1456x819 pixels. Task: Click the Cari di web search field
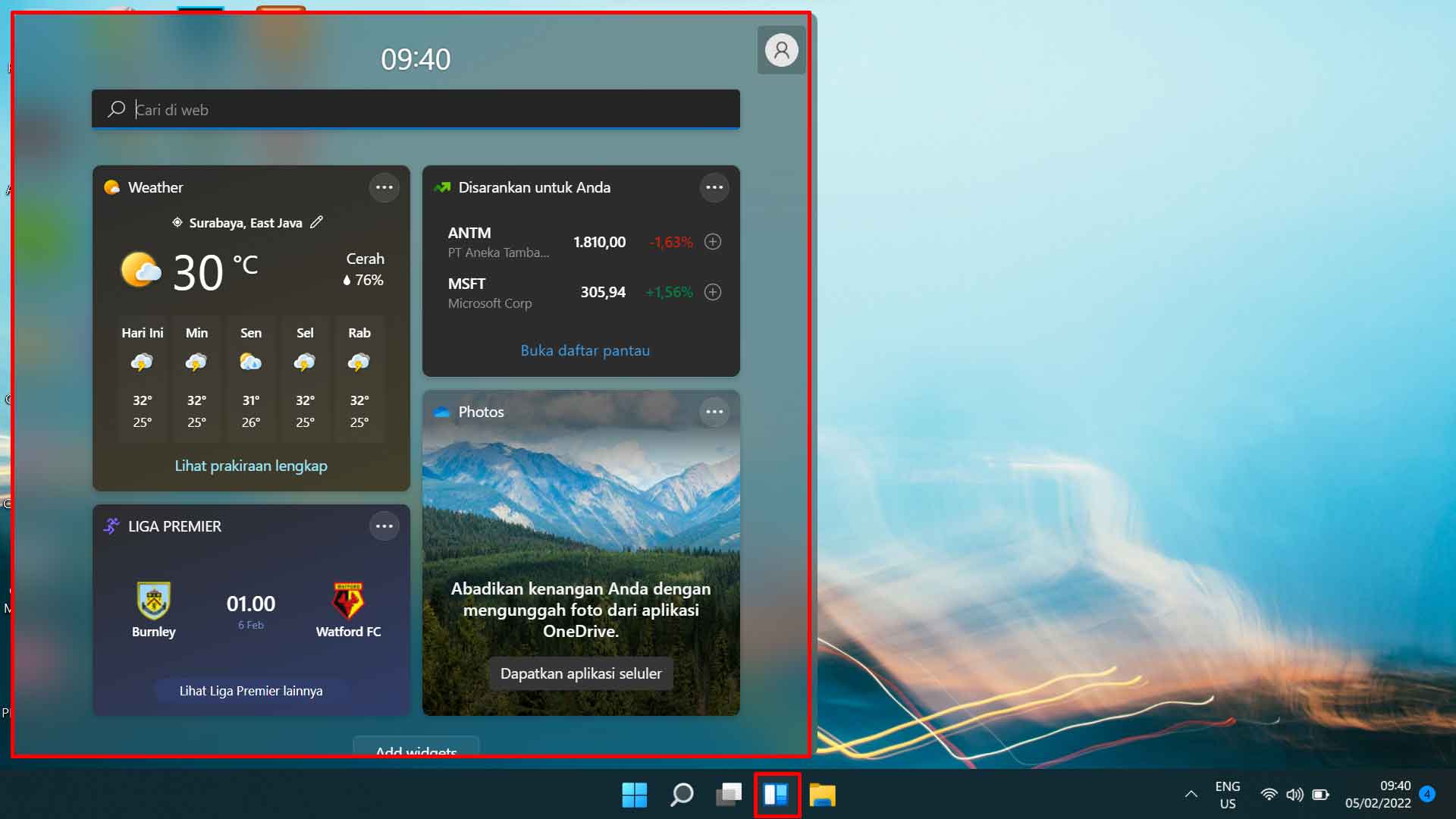[x=416, y=109]
